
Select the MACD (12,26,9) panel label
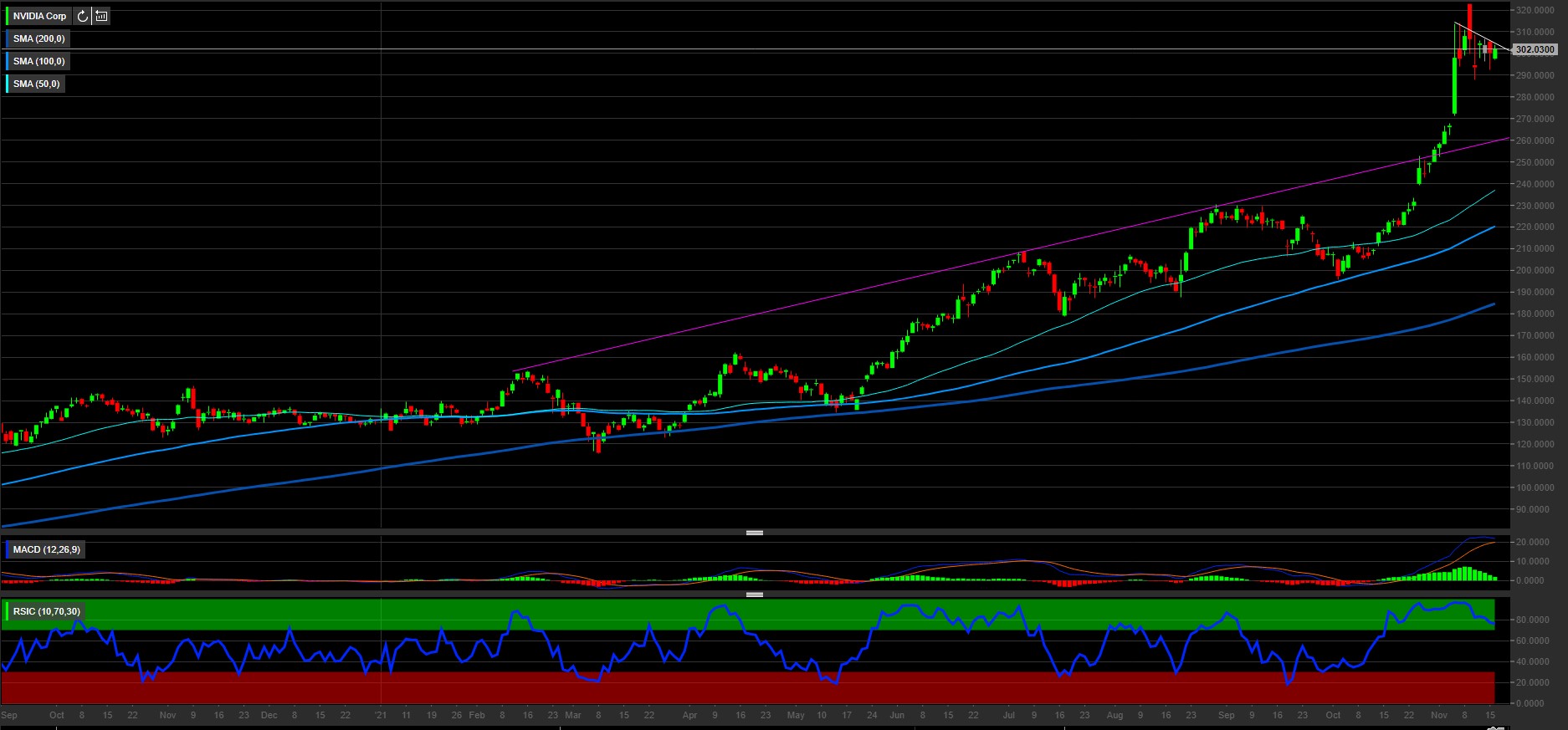47,549
